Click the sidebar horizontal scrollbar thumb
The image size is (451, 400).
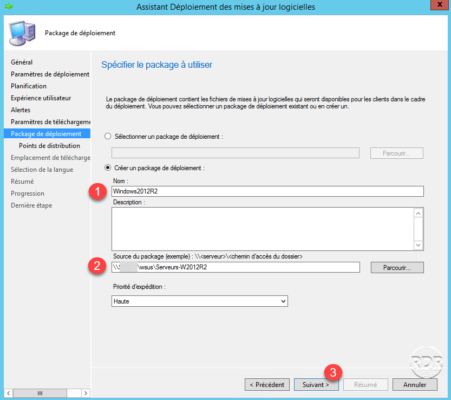tap(40, 393)
